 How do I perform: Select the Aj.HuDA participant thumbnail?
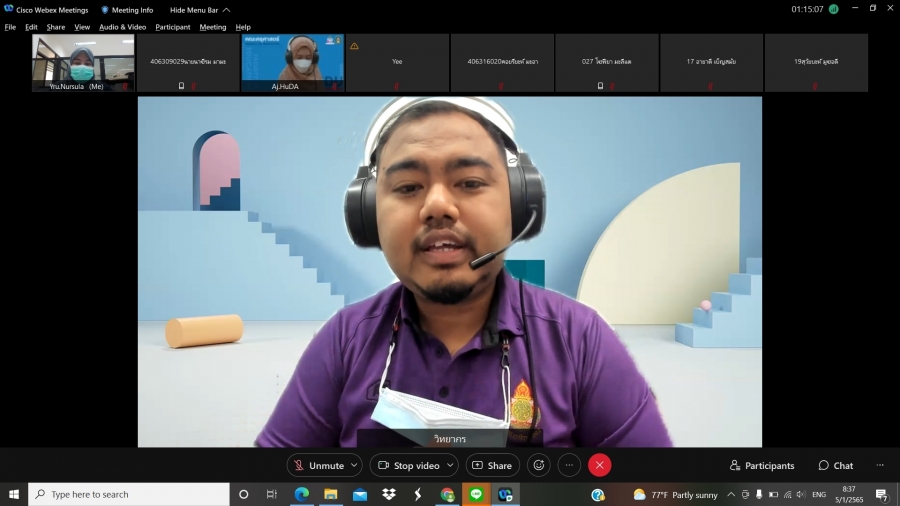pos(293,63)
